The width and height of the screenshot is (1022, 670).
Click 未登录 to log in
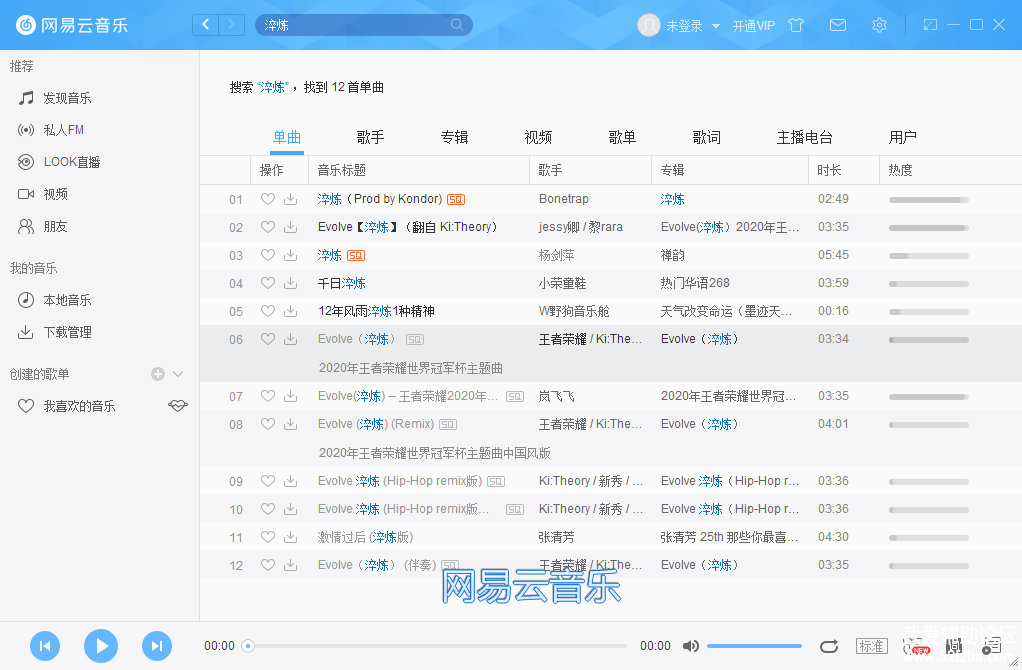[x=684, y=26]
